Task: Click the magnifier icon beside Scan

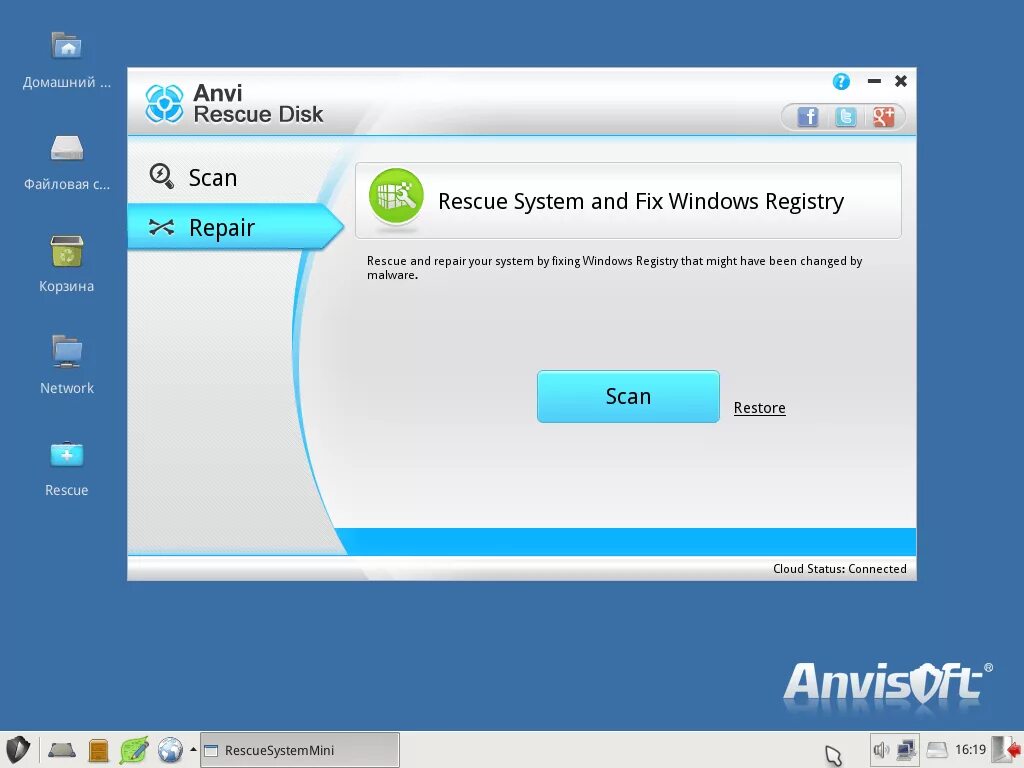Action: [161, 176]
